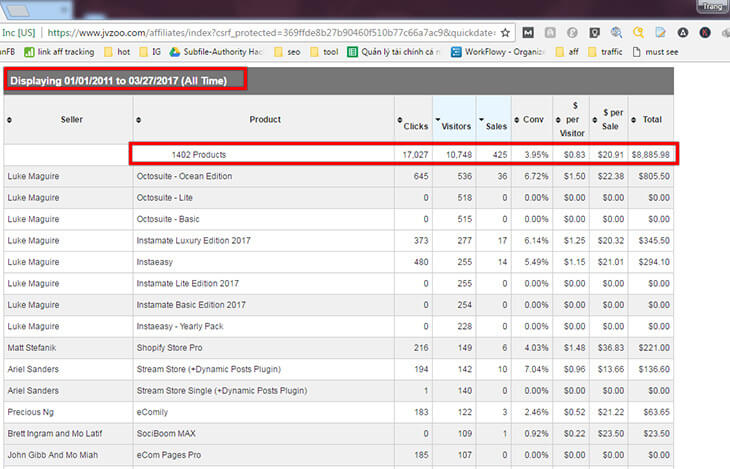Select 'SociBoom MAX' product cell
The image size is (730, 469).
coord(264,434)
